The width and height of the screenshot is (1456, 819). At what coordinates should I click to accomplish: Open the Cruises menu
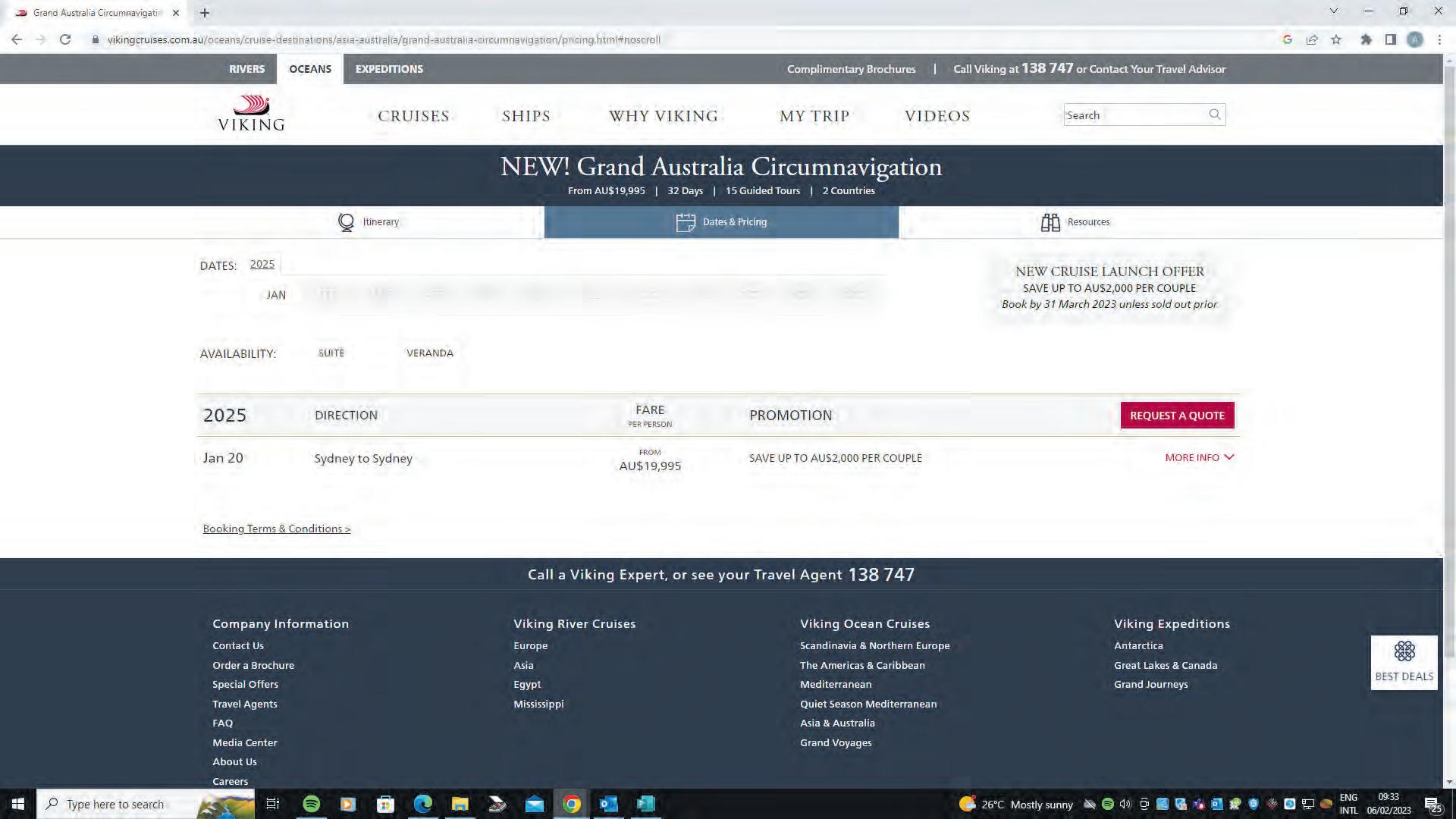click(x=413, y=116)
